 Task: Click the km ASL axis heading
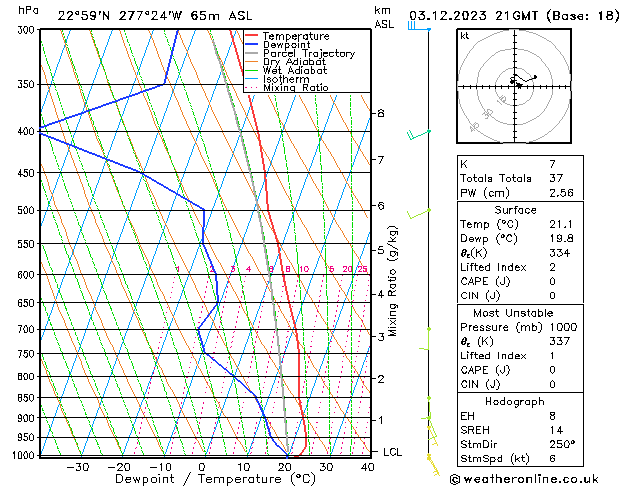pyautogui.click(x=384, y=17)
